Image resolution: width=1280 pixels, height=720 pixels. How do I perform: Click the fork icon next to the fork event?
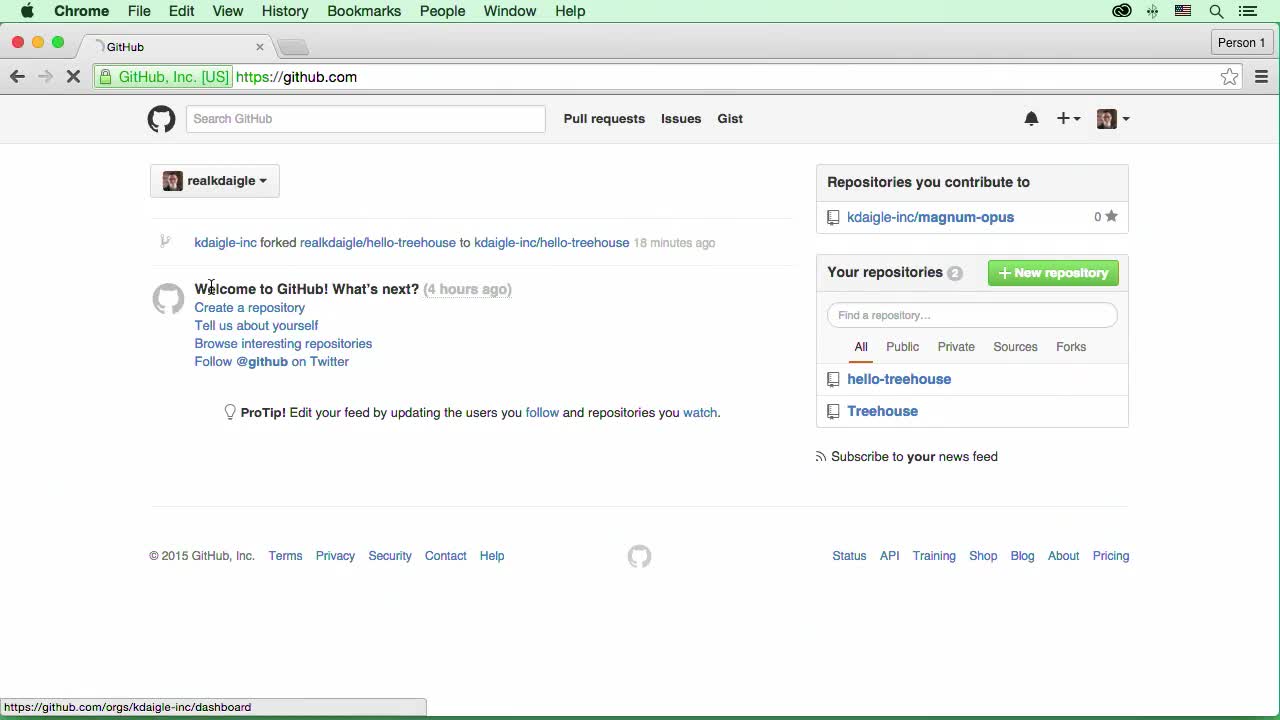pyautogui.click(x=165, y=241)
